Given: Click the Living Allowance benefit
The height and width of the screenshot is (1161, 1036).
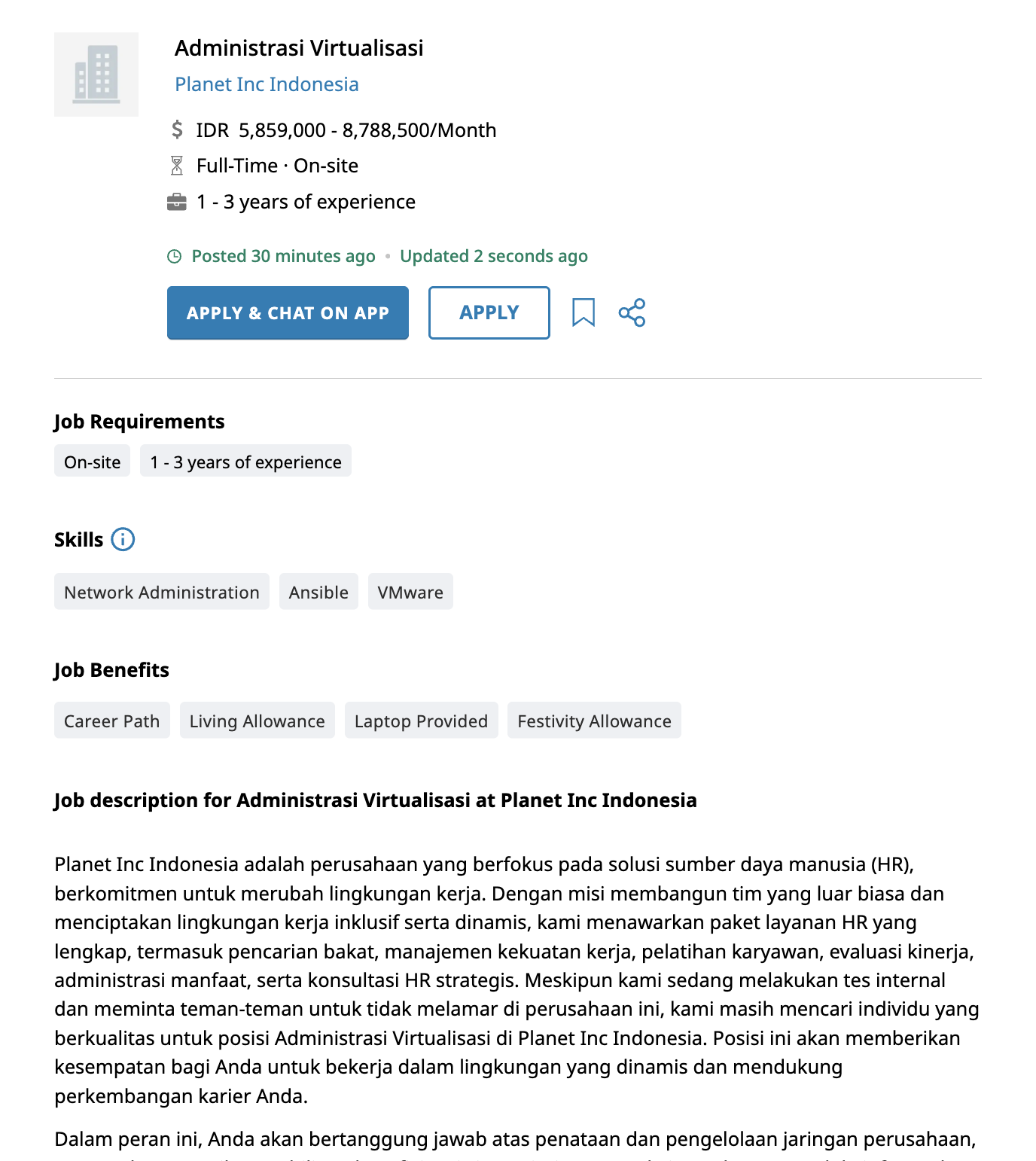Looking at the screenshot, I should 257,721.
